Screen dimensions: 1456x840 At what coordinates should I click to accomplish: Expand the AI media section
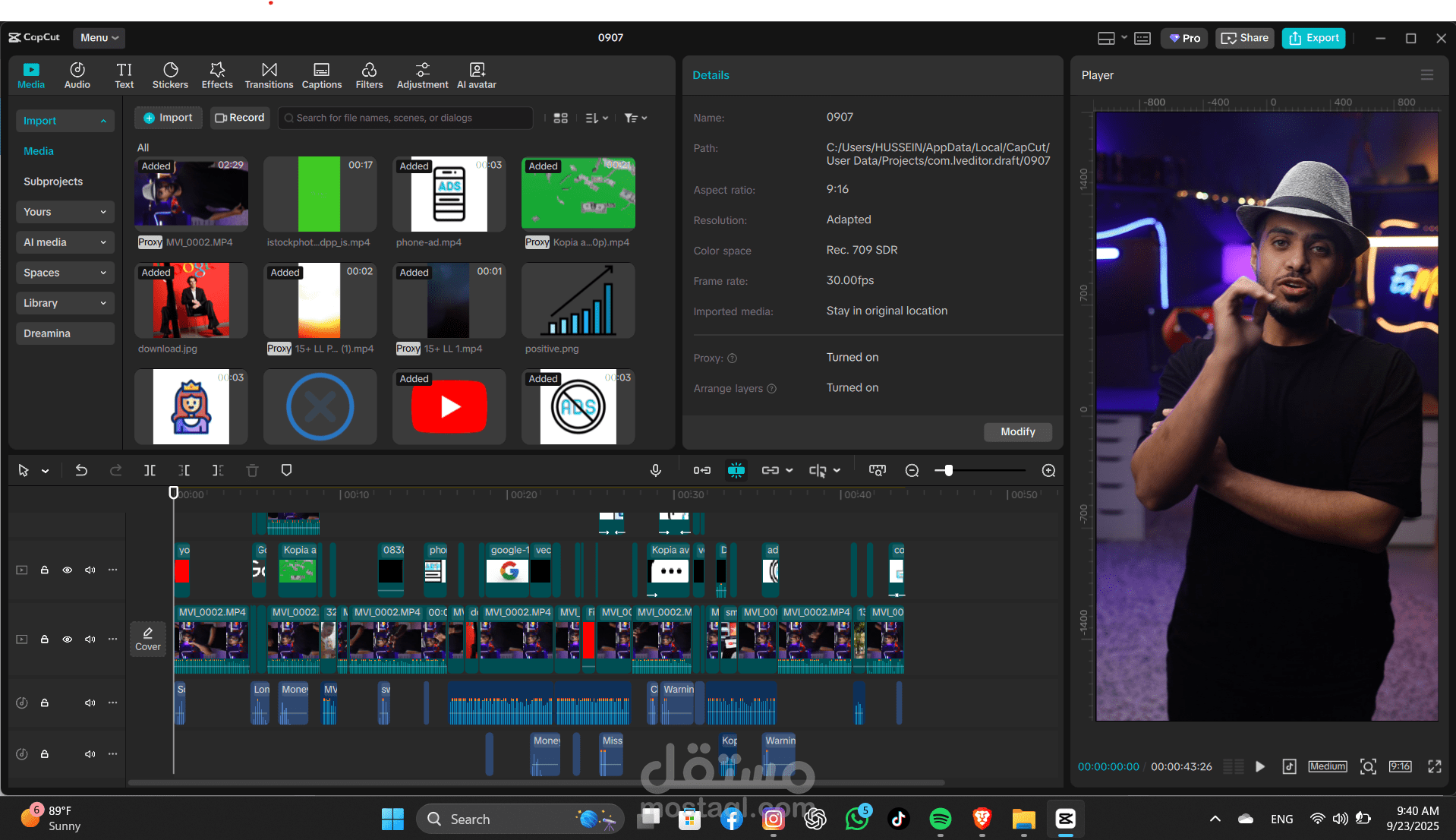(65, 242)
